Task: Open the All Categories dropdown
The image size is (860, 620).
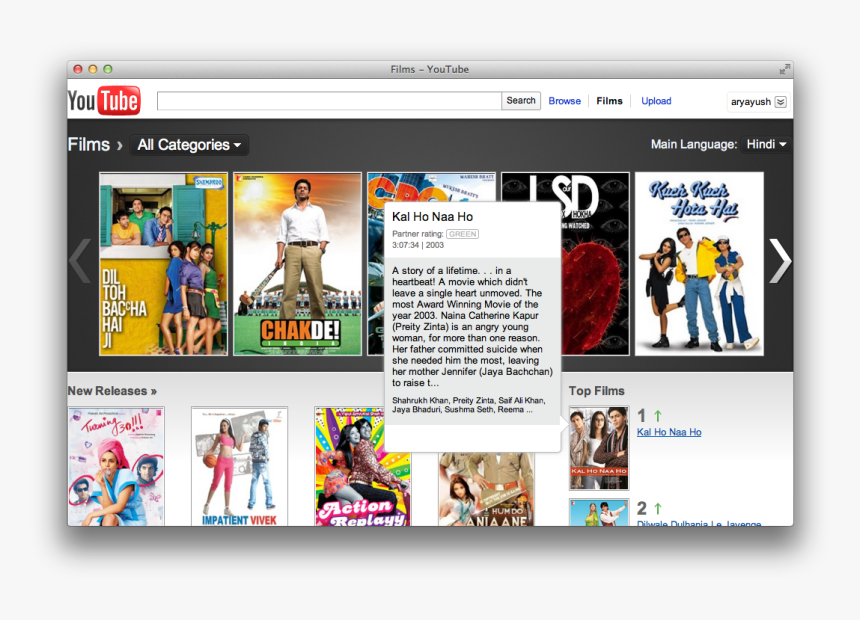Action: 189,145
